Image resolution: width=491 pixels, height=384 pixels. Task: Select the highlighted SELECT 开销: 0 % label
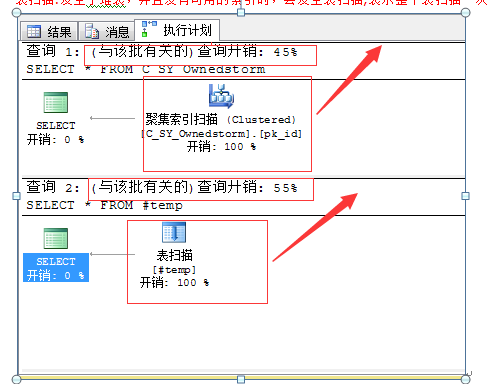pos(56,268)
